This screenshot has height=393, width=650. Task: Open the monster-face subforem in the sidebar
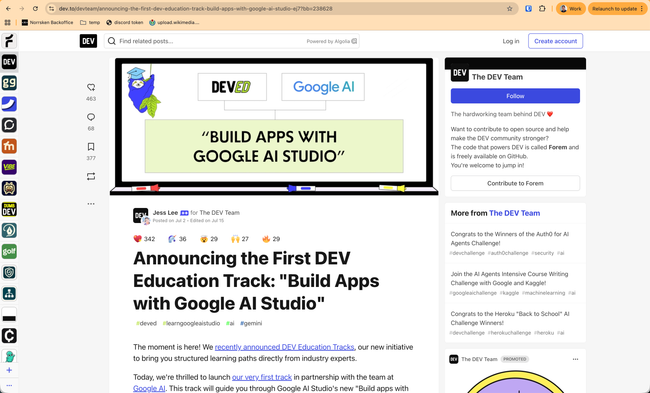tap(9, 188)
